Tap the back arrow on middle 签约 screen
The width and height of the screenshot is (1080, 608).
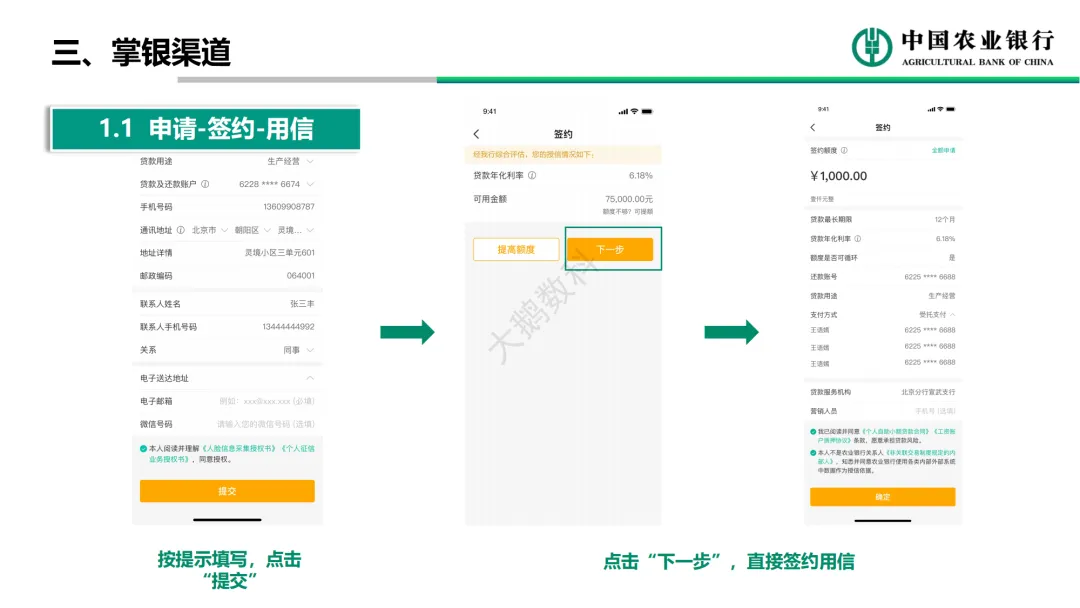pos(476,134)
